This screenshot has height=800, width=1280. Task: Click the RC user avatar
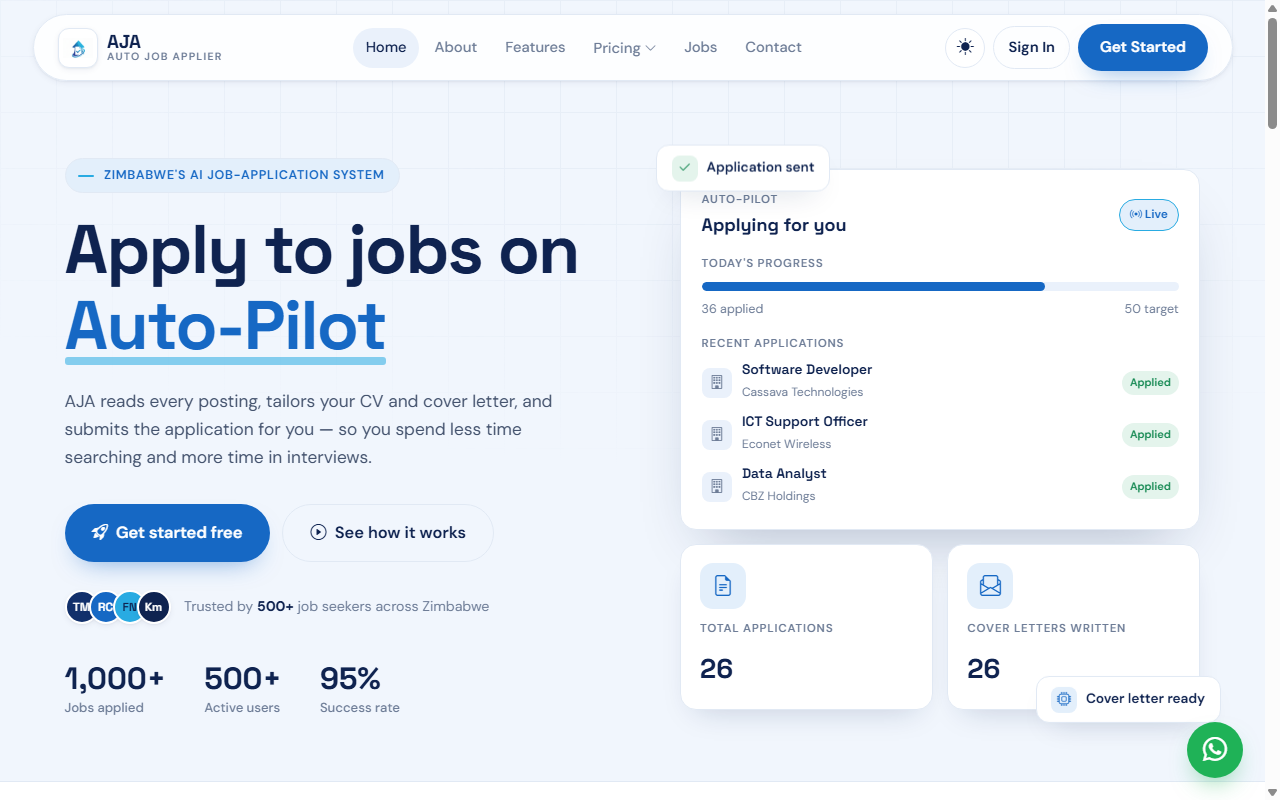pyautogui.click(x=105, y=607)
